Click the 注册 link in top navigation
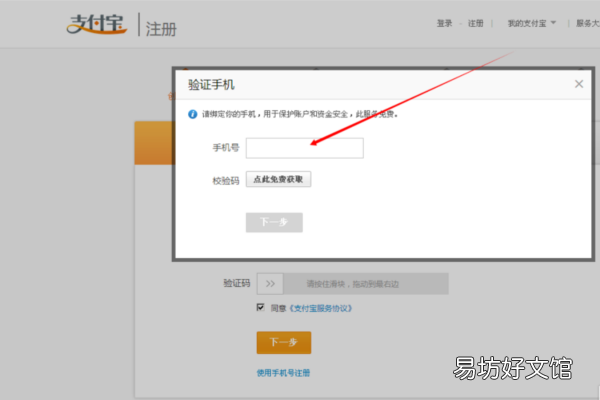Screen dimensions: 600x400 (x=475, y=23)
